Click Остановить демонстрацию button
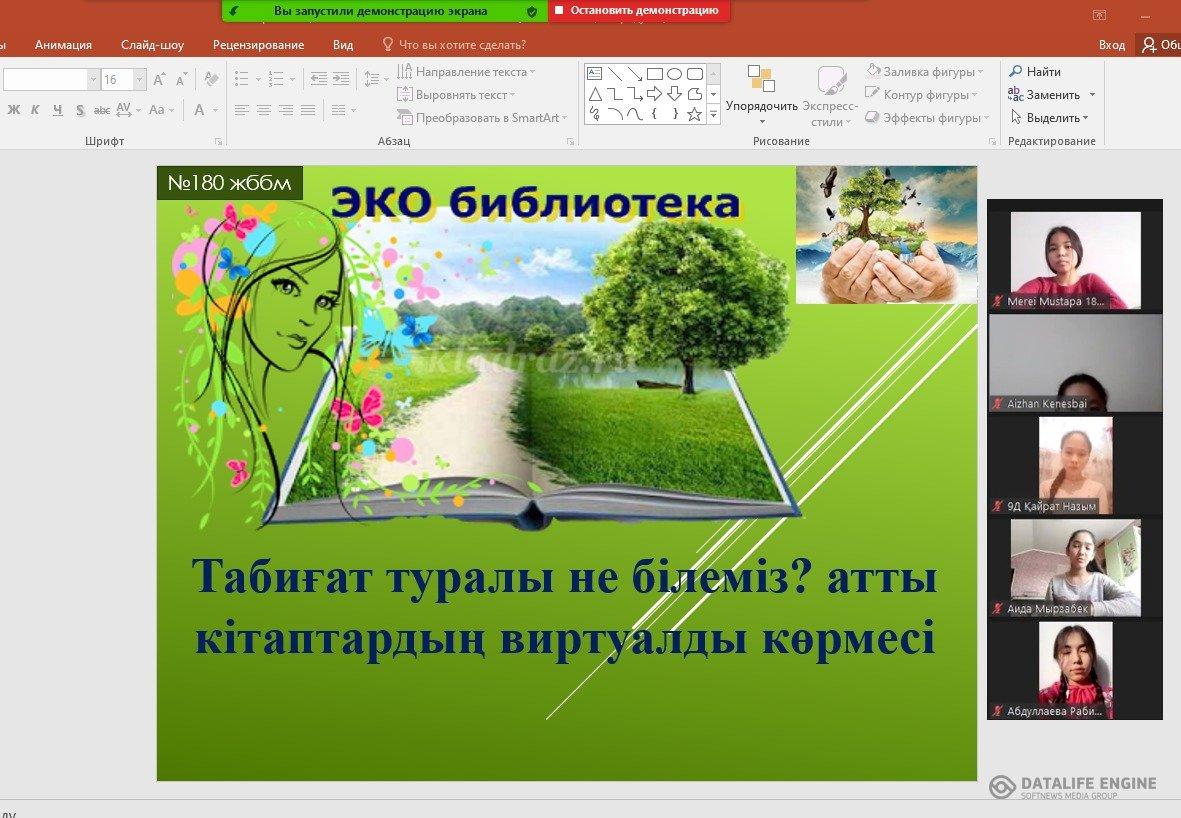The height and width of the screenshot is (818, 1181). coord(639,10)
